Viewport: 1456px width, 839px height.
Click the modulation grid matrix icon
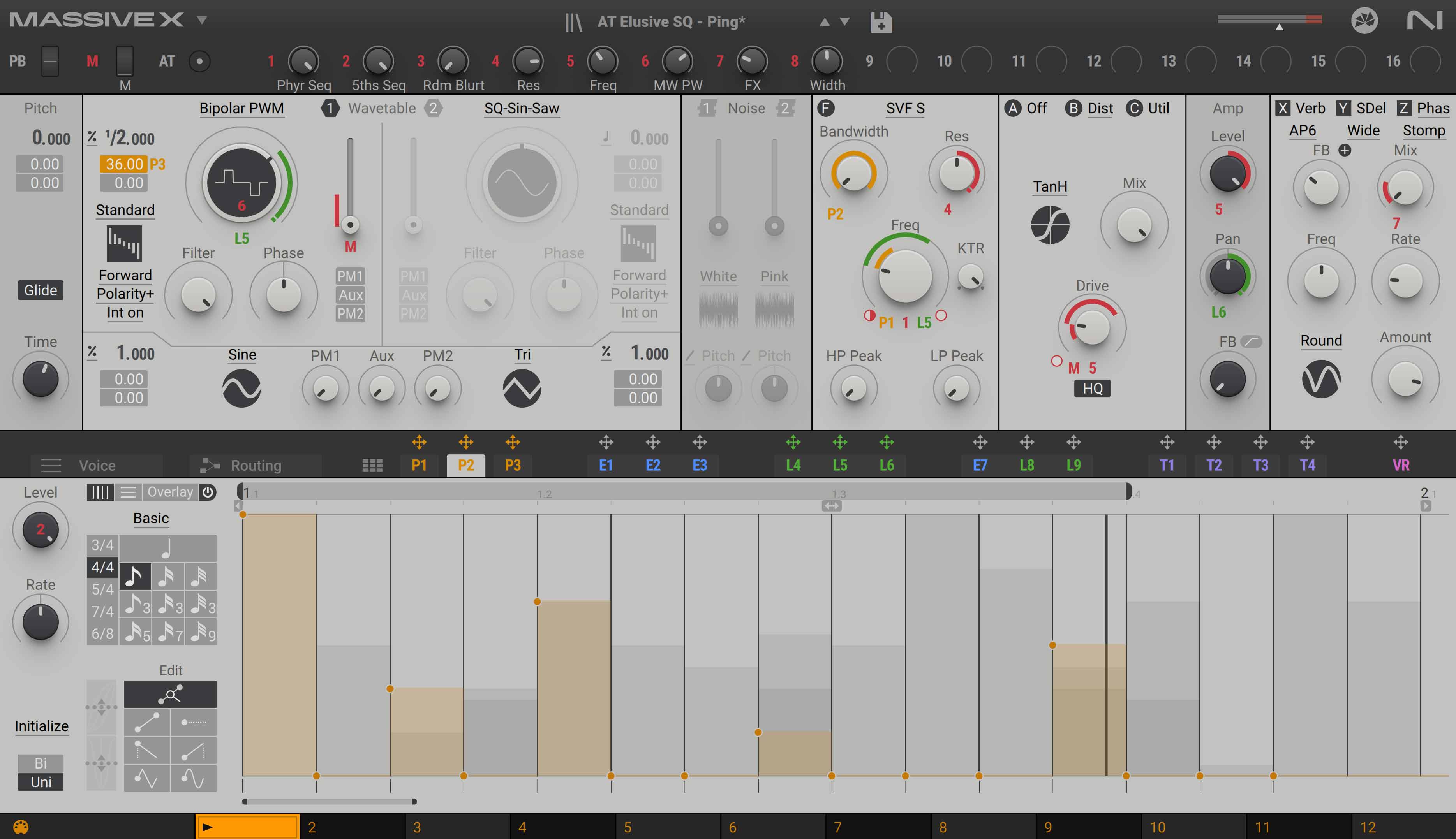372,466
